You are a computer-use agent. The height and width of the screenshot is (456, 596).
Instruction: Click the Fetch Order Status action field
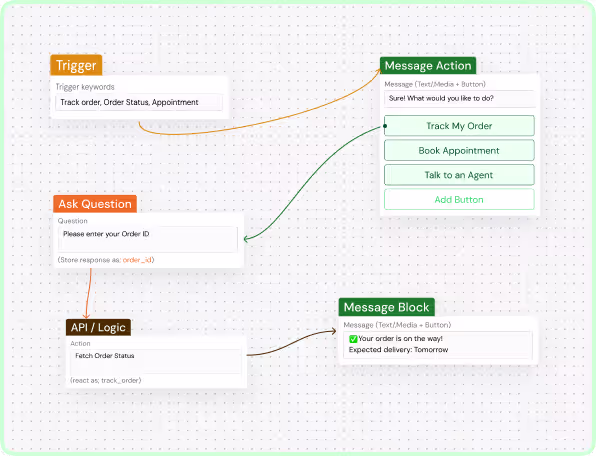(x=156, y=361)
